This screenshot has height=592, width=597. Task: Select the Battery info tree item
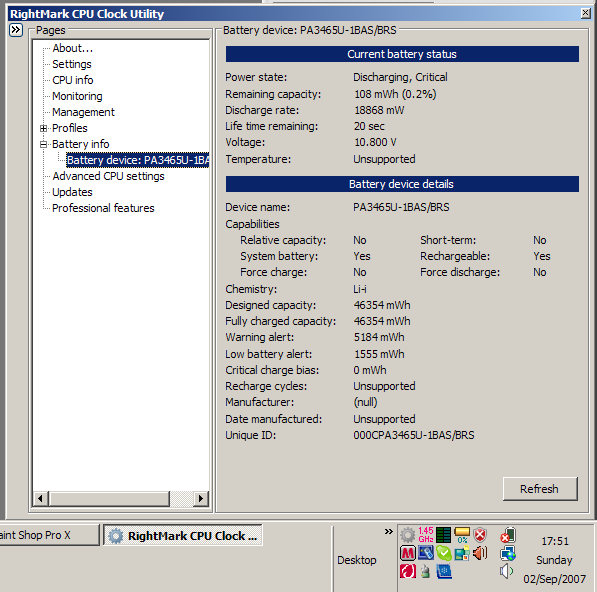80,144
